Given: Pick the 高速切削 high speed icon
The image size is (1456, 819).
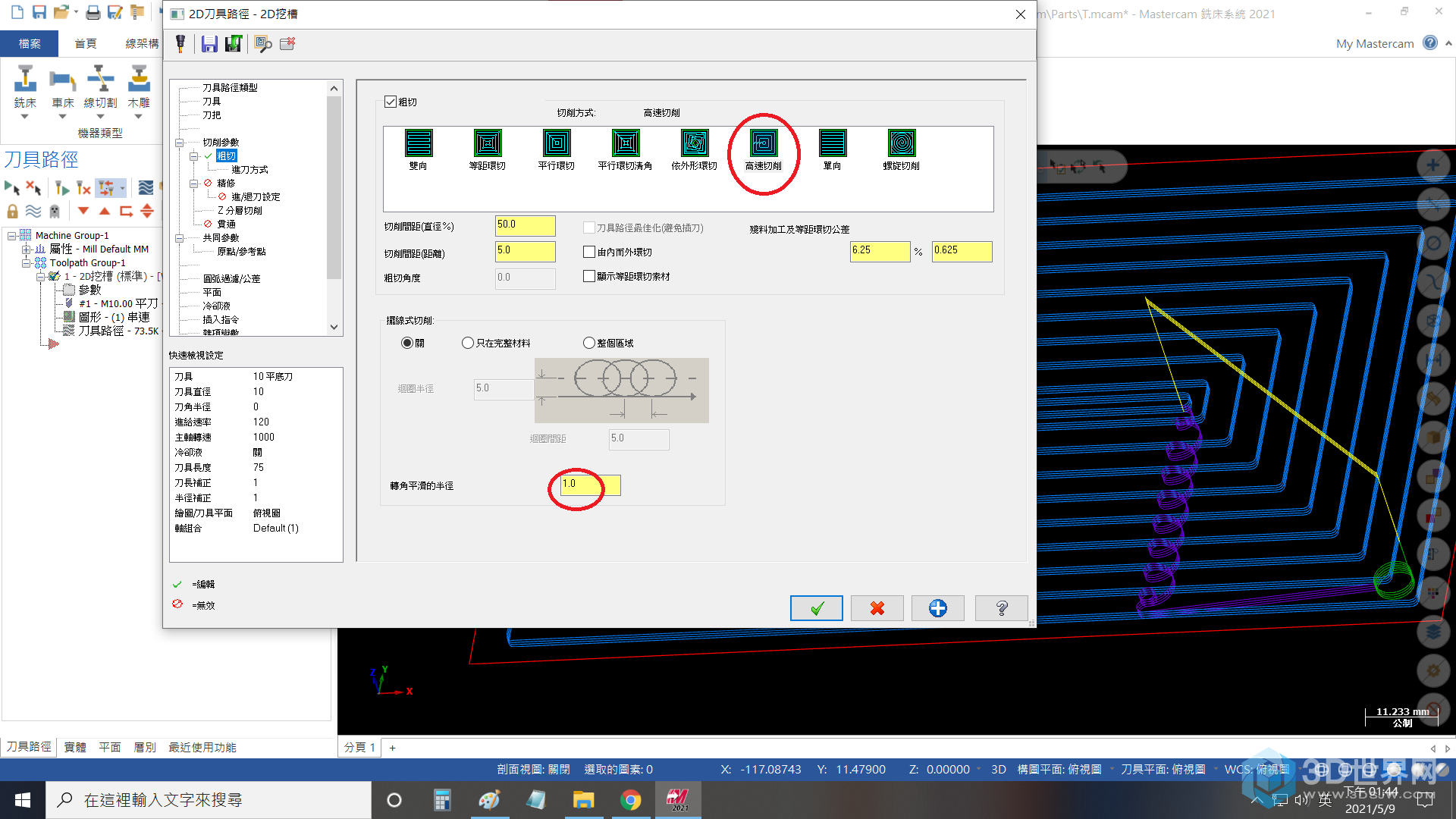Looking at the screenshot, I should point(764,143).
